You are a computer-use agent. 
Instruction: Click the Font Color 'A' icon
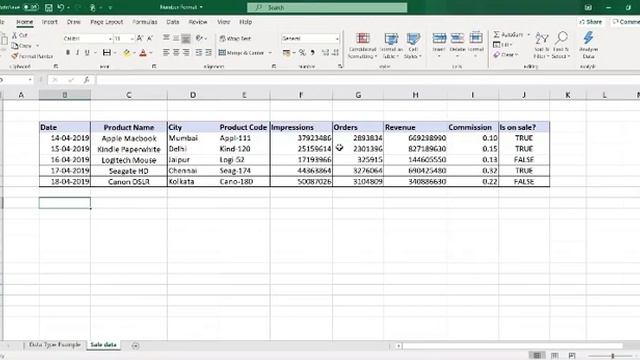point(143,53)
